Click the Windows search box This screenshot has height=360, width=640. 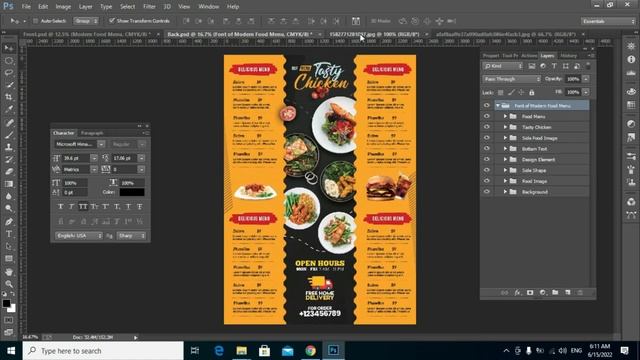coord(103,351)
